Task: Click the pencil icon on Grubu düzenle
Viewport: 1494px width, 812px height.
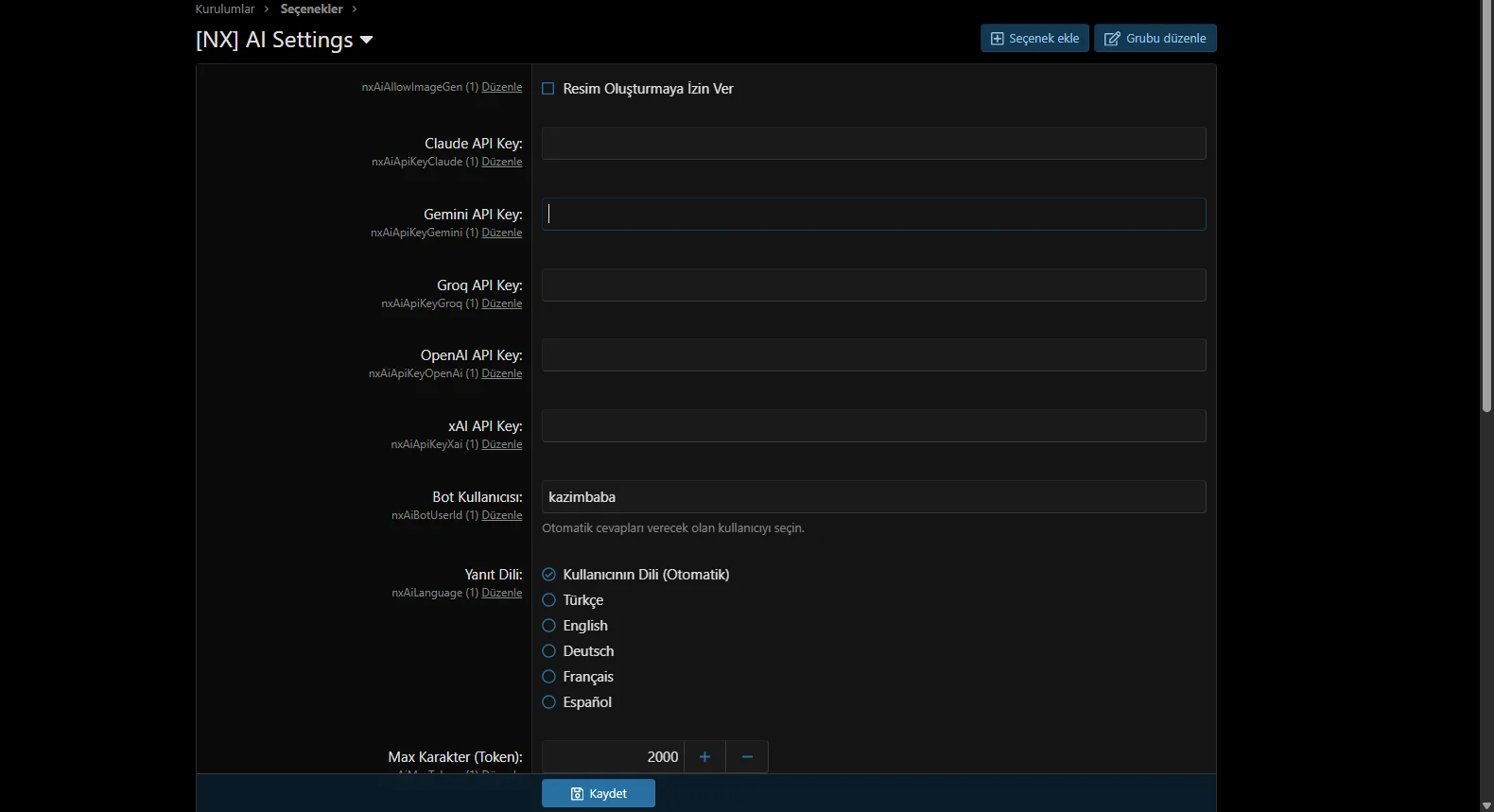Action: coord(1112,39)
